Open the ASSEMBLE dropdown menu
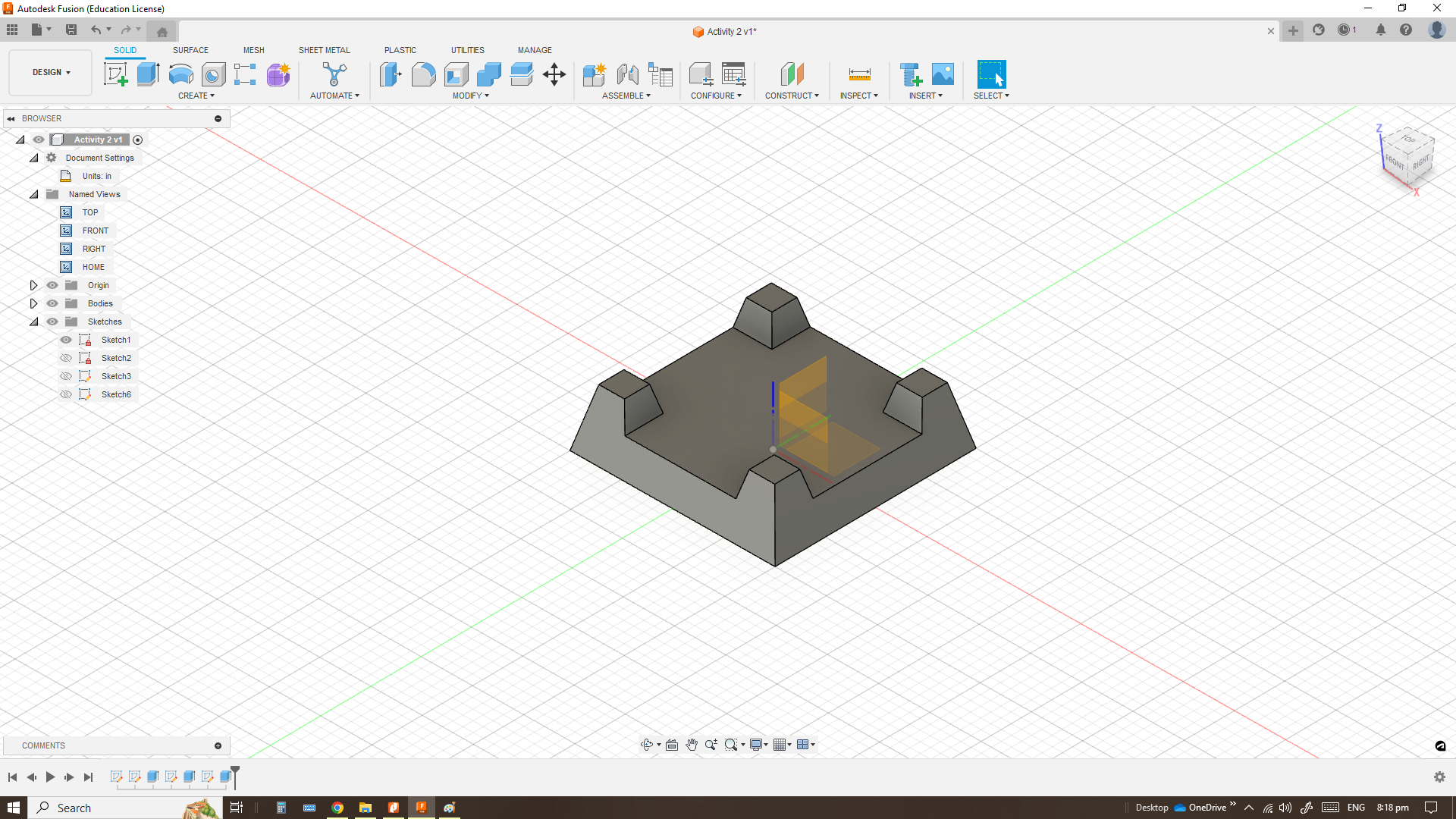The image size is (1456, 819). pos(626,96)
